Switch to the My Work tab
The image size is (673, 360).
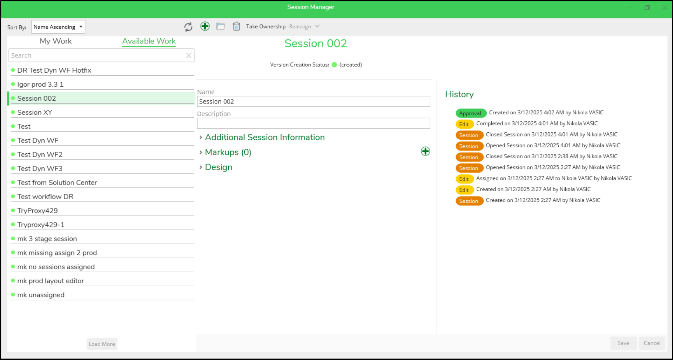pyautogui.click(x=55, y=41)
